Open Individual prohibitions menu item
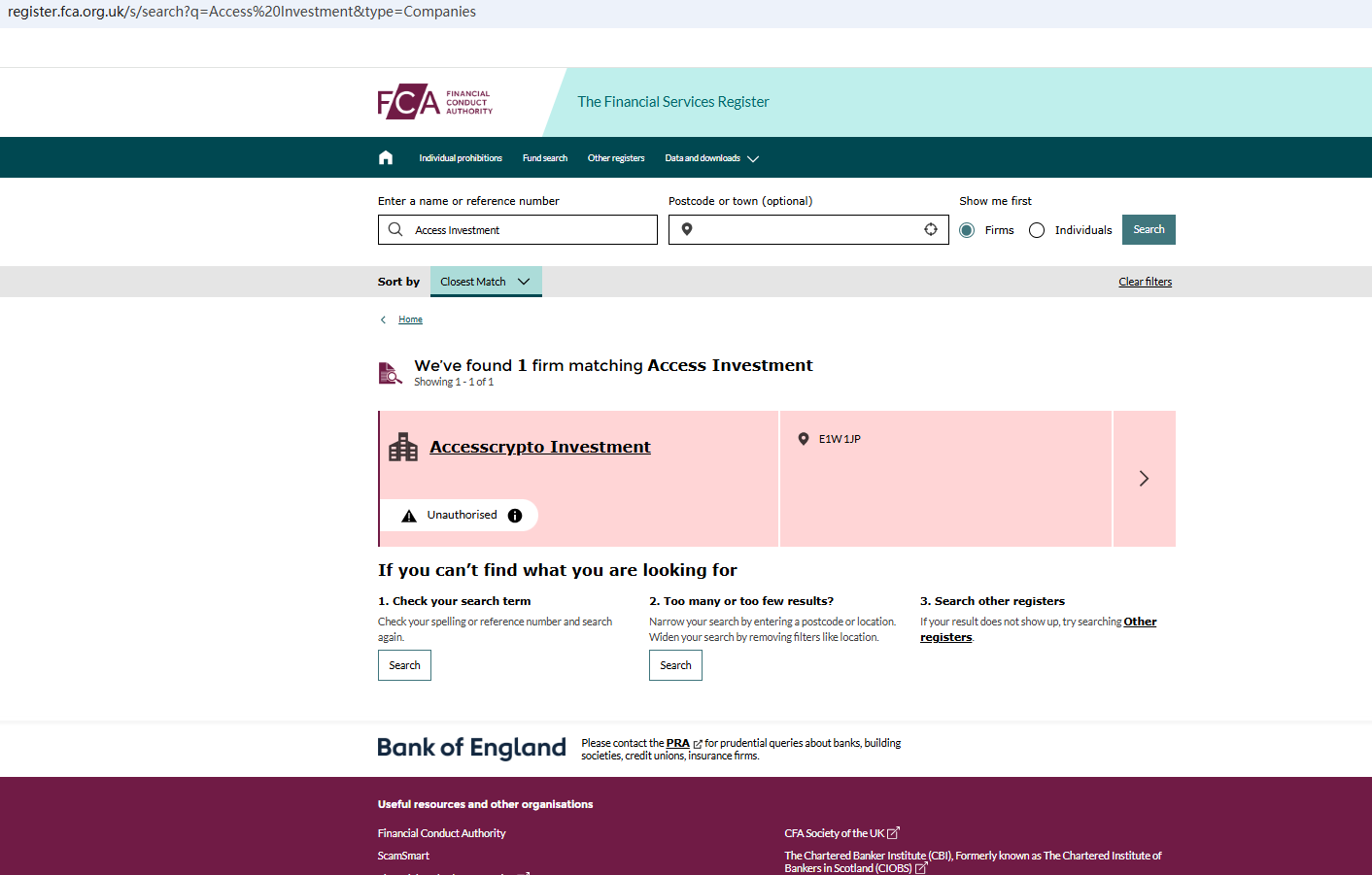Viewport: 1372px width, 875px height. [x=461, y=158]
